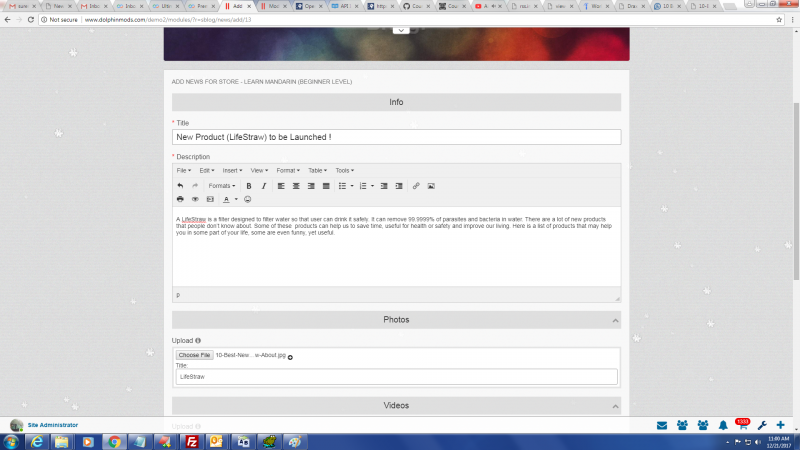
Task: Expand the cover image dropdown chevron
Action: 401,31
